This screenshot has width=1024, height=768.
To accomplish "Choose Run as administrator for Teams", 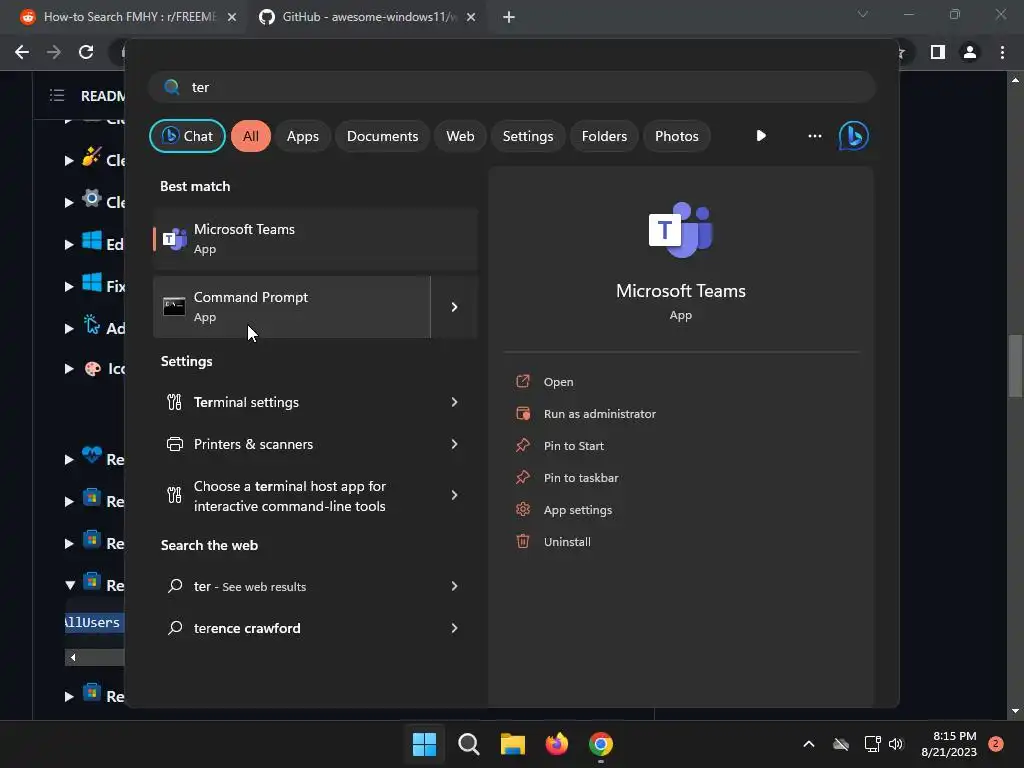I will [x=600, y=414].
